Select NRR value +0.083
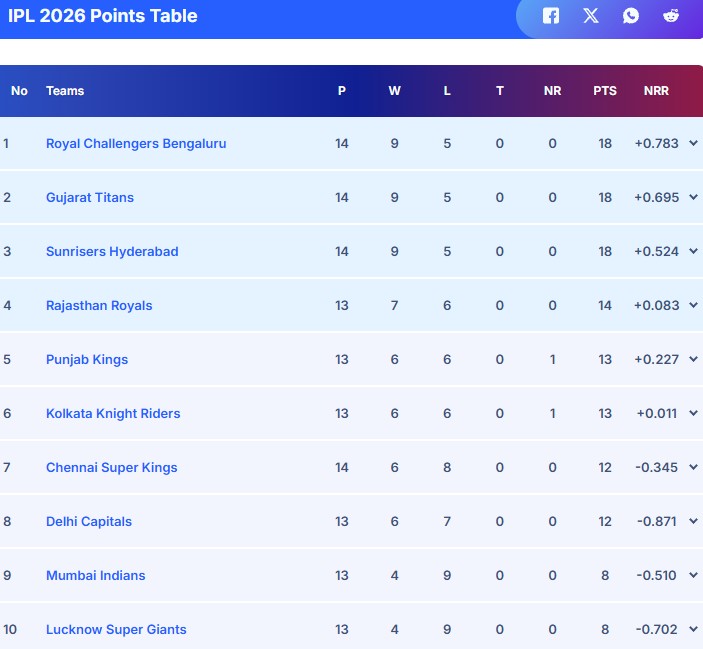Image resolution: width=703 pixels, height=649 pixels. tap(656, 305)
